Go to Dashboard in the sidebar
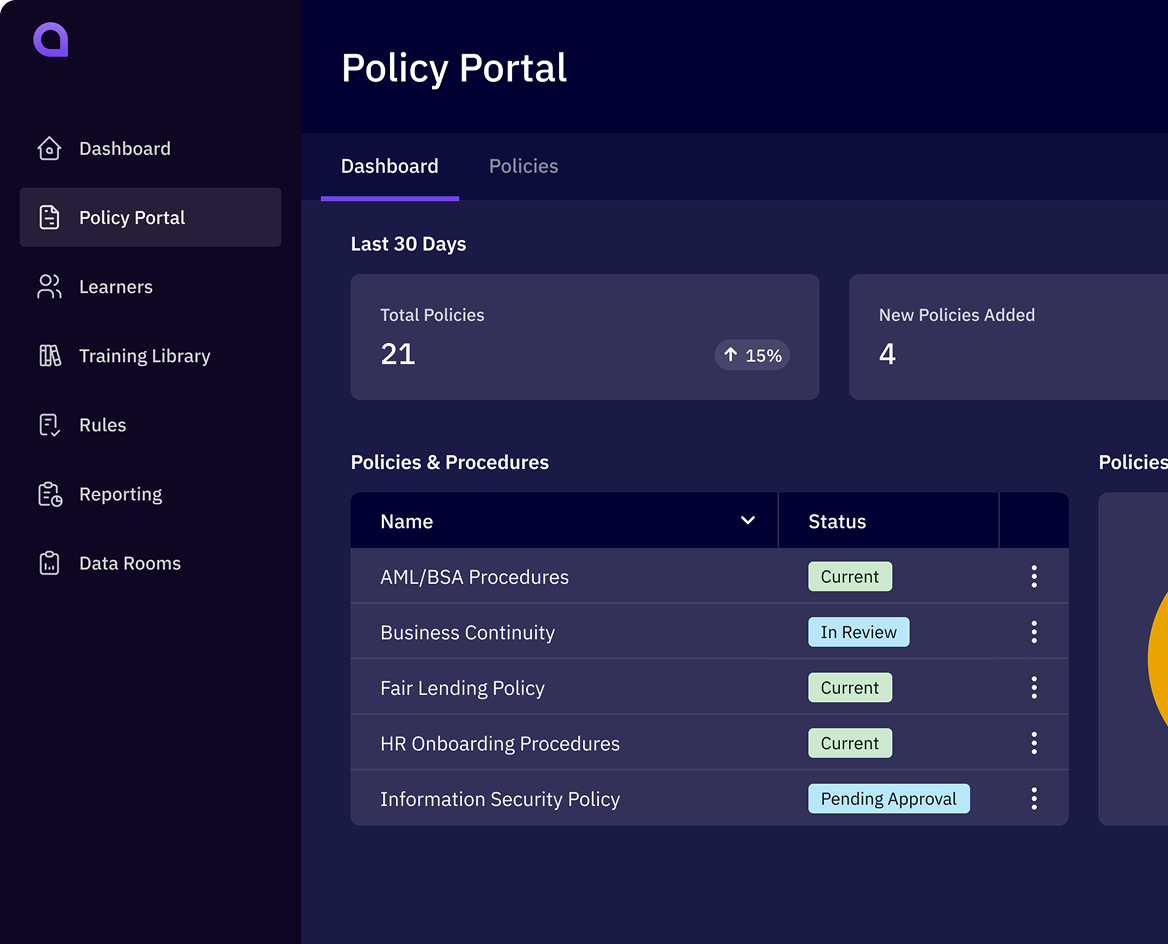This screenshot has width=1168, height=944. (x=150, y=148)
